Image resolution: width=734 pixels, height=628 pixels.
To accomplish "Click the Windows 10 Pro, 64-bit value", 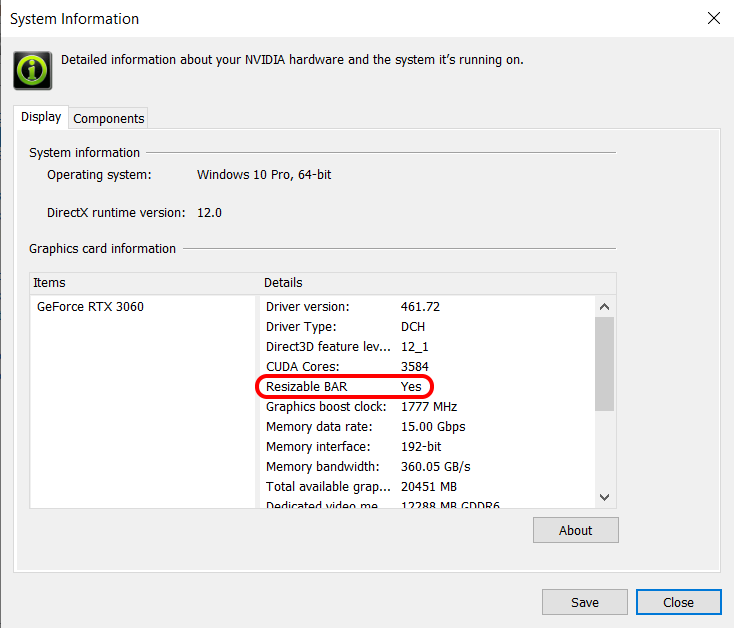I will [x=264, y=175].
